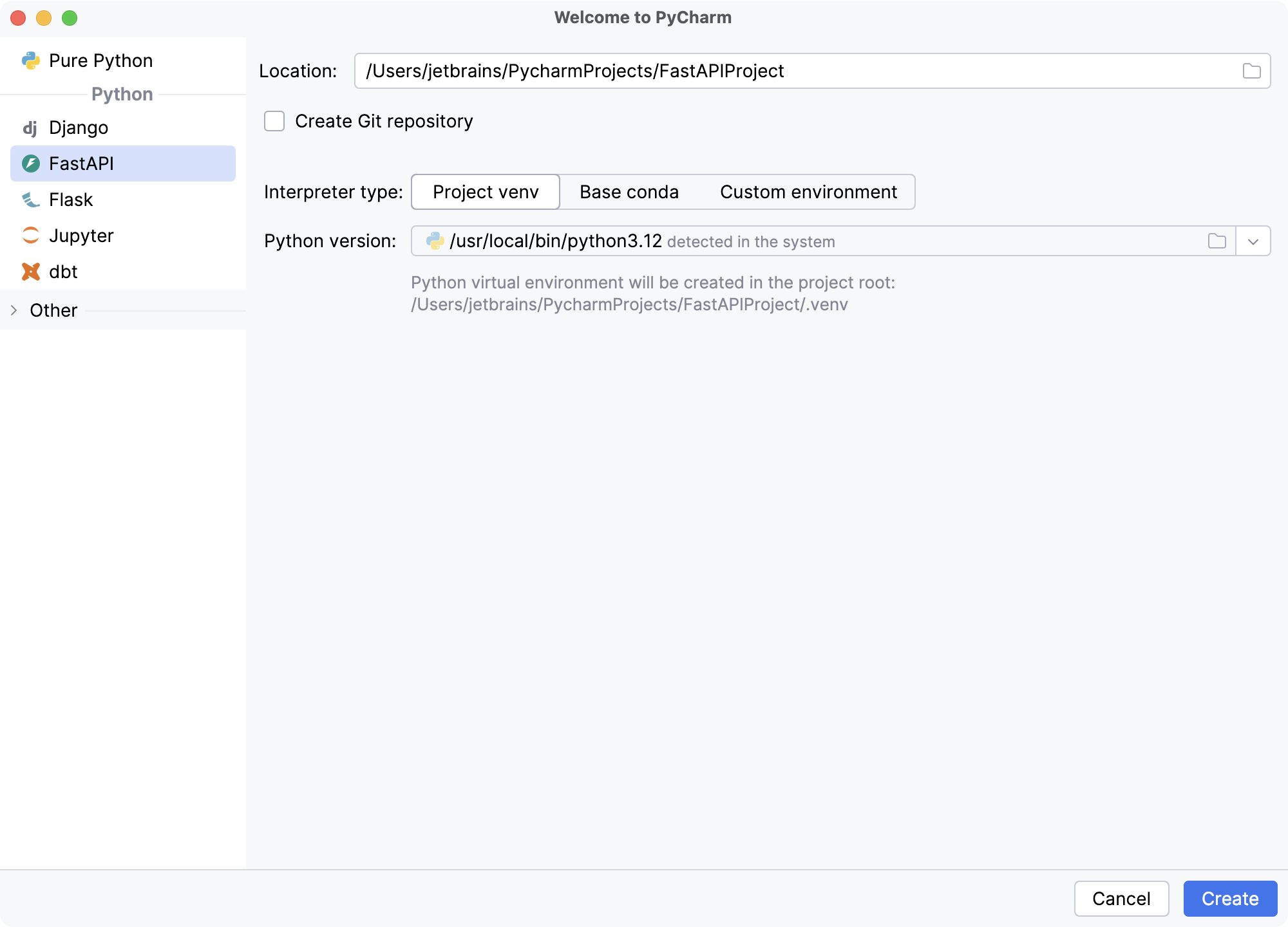Select the Flask framework icon
Viewport: 1288px width, 927px height.
coord(30,200)
